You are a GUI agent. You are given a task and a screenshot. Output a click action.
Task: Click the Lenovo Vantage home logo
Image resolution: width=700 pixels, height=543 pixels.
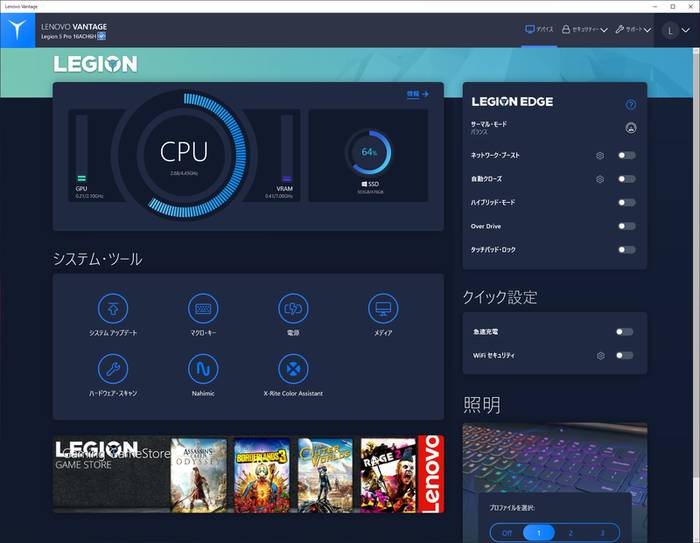(17, 30)
